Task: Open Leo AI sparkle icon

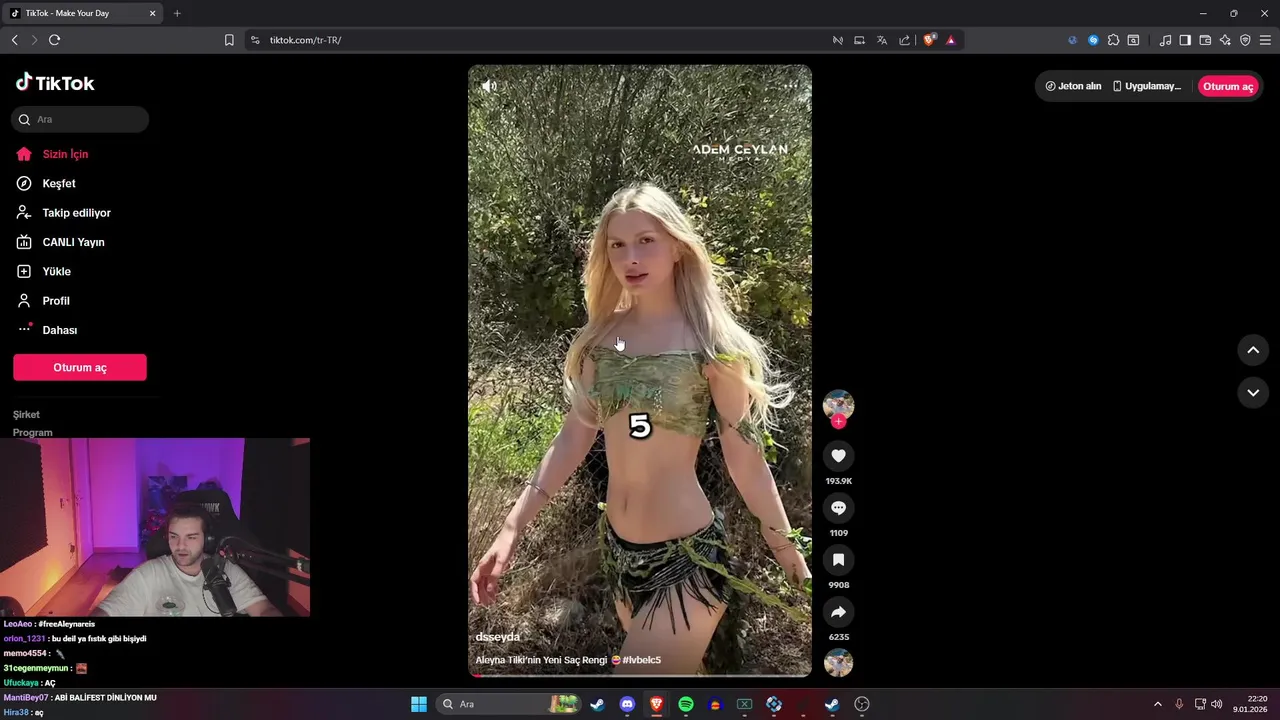Action: tap(1225, 40)
